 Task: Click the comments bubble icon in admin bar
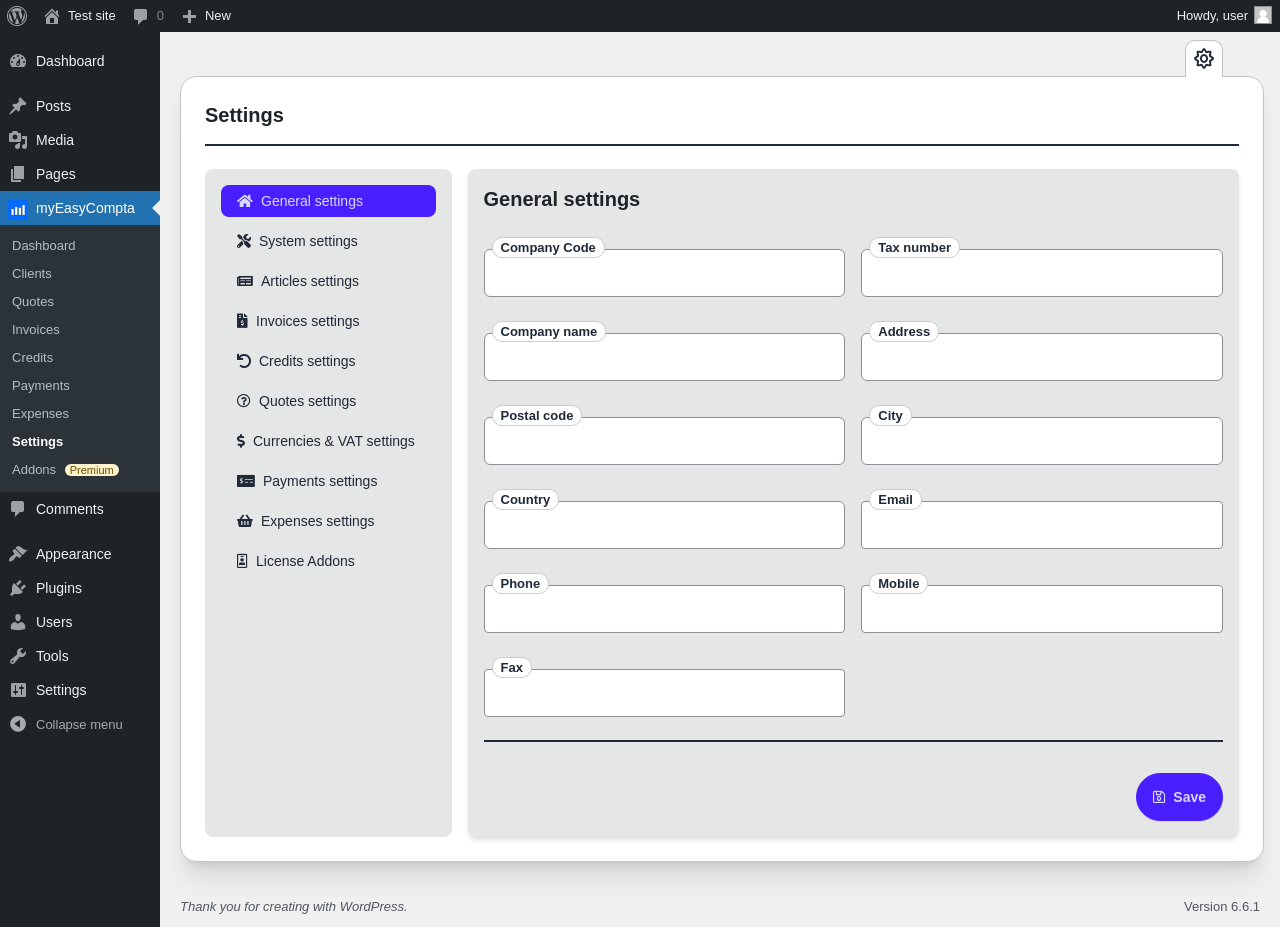click(x=140, y=16)
